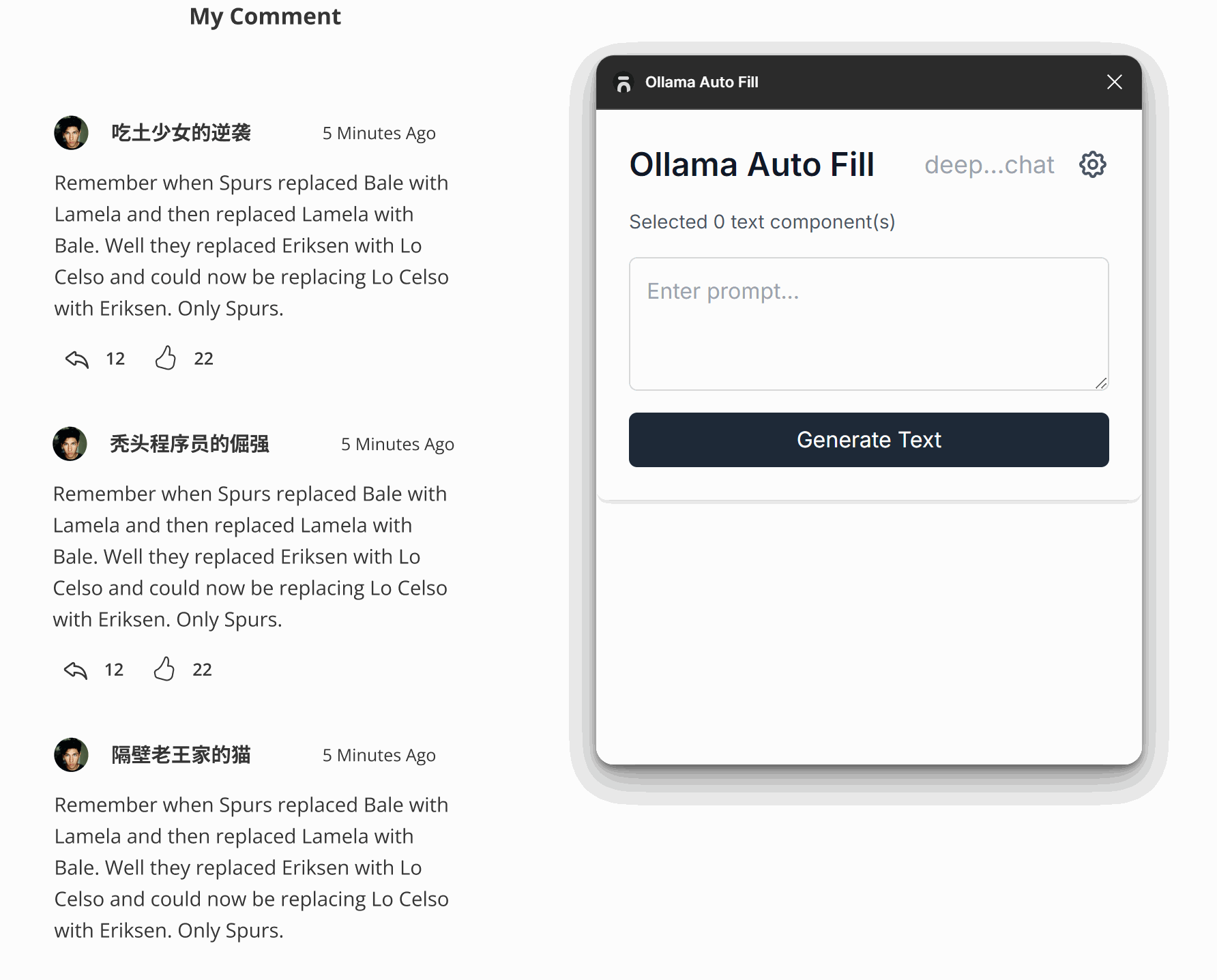Like the second comment with the thumbs-up

(x=164, y=669)
